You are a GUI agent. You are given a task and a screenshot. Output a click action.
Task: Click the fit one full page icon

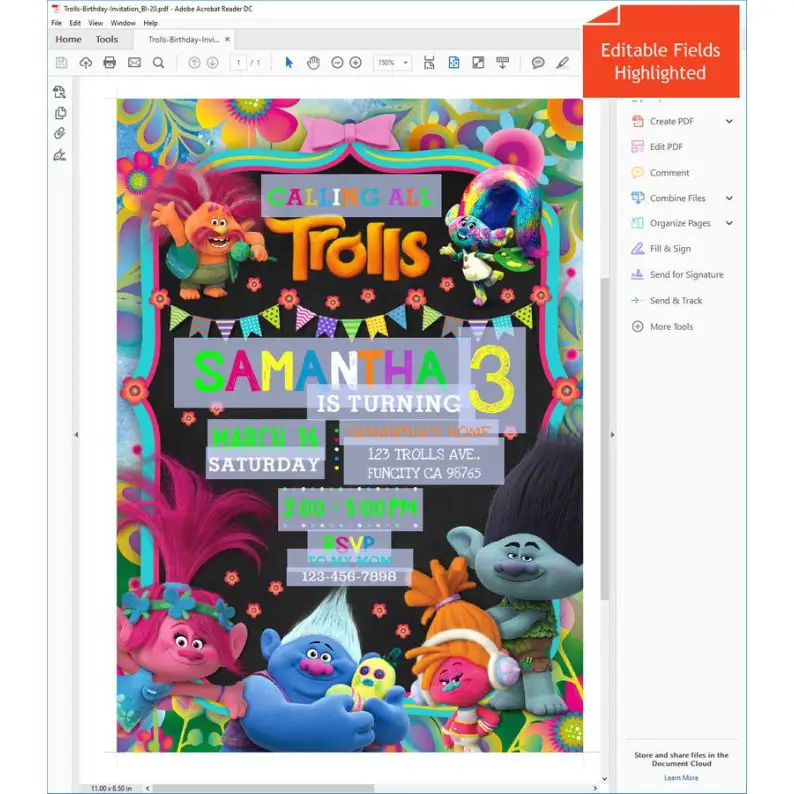pyautogui.click(x=454, y=62)
